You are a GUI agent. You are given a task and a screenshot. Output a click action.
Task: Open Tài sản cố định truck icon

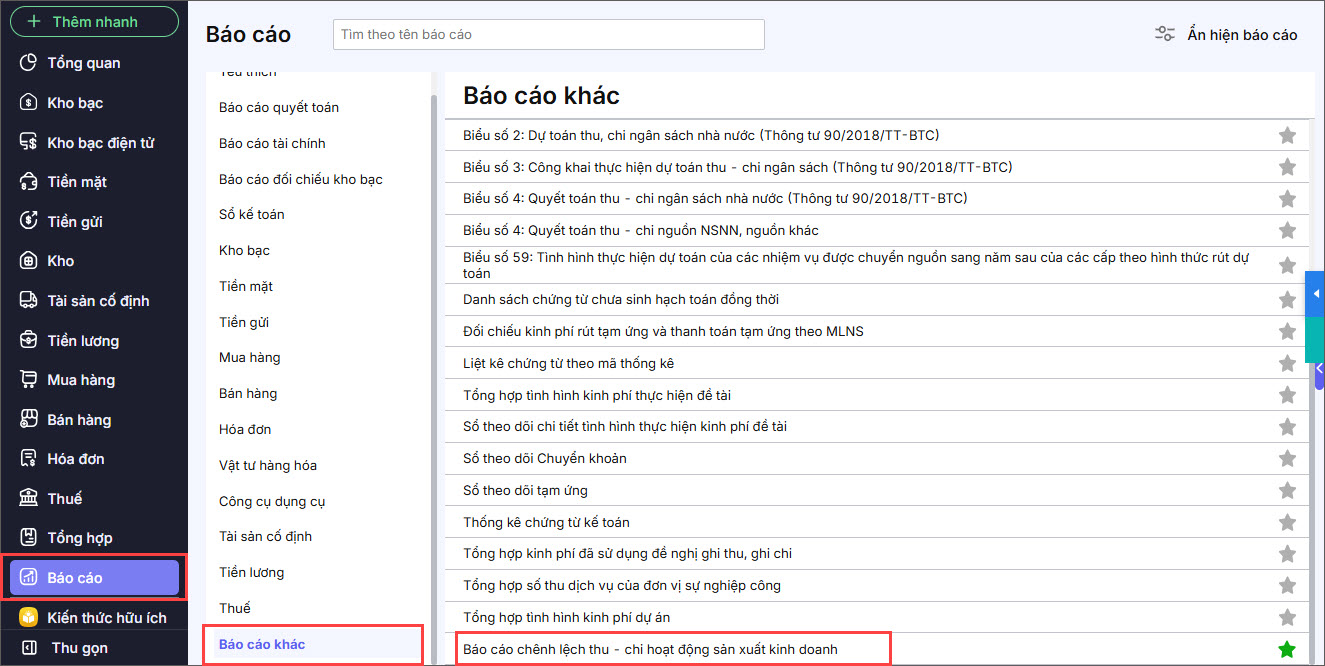click(x=29, y=301)
